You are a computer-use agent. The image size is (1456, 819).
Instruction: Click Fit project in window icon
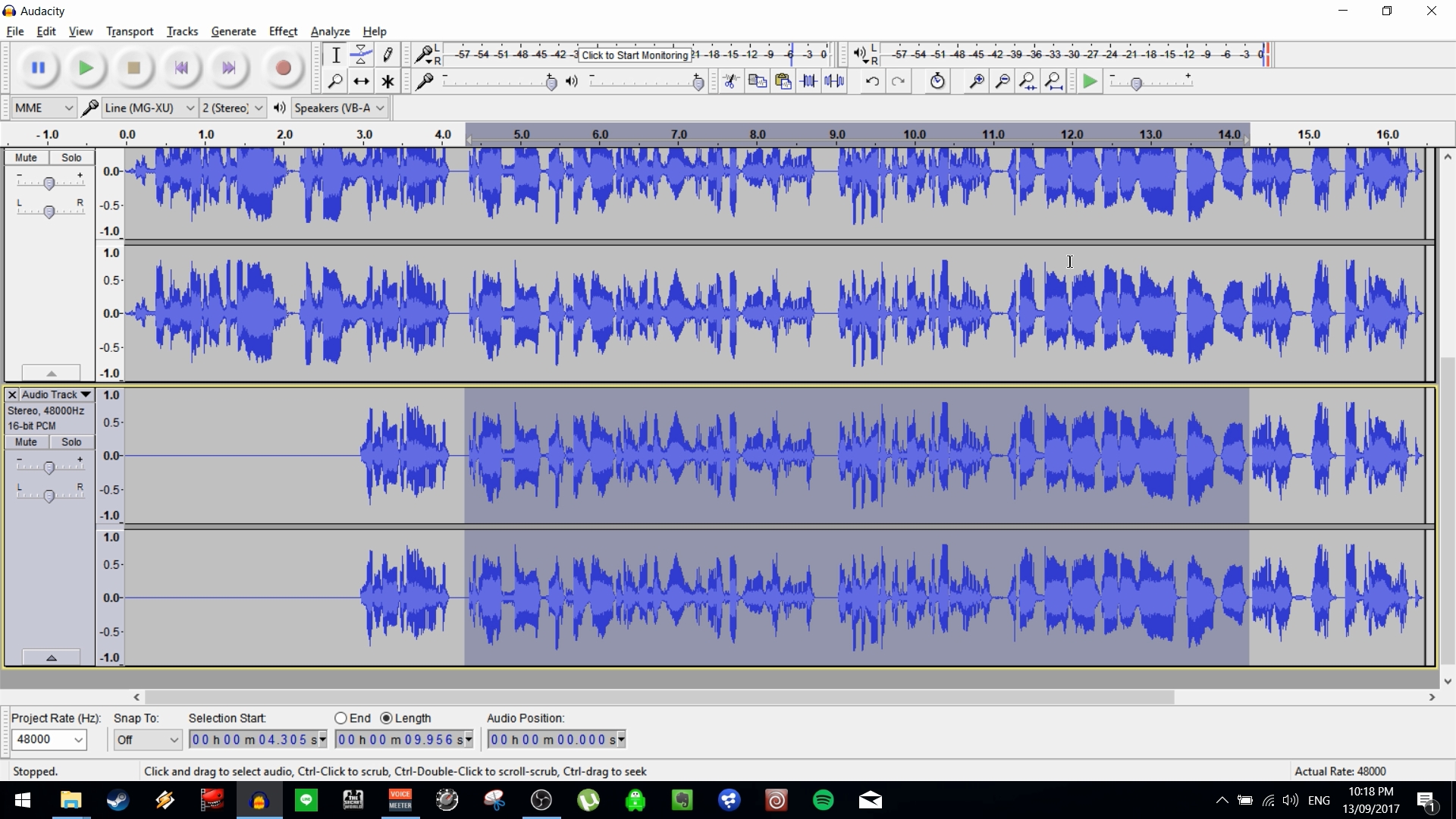tap(1054, 81)
